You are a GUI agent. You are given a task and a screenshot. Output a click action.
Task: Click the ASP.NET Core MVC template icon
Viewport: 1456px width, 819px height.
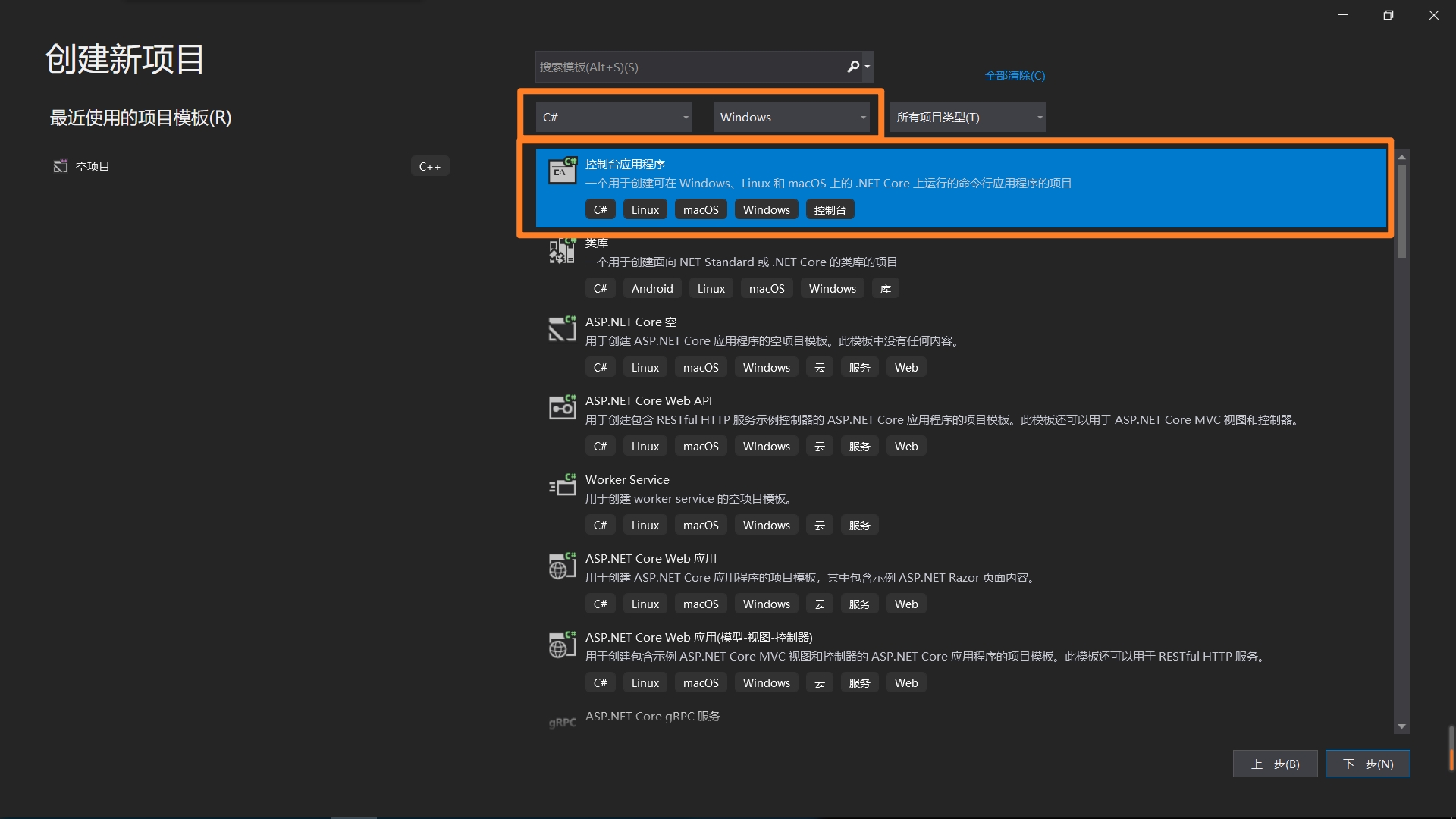(562, 644)
